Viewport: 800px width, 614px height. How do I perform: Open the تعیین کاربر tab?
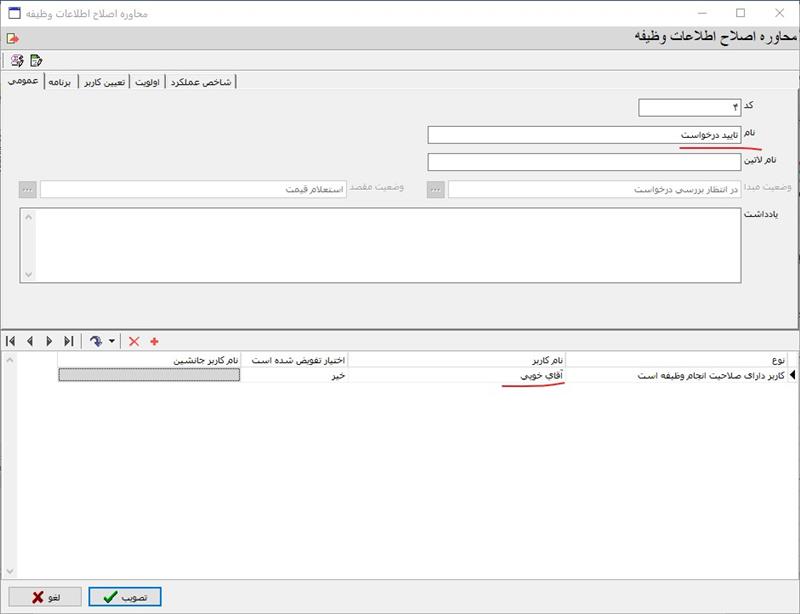point(103,81)
